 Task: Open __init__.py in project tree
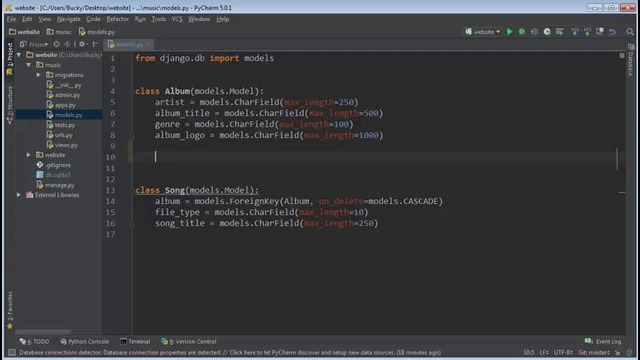tap(64, 85)
